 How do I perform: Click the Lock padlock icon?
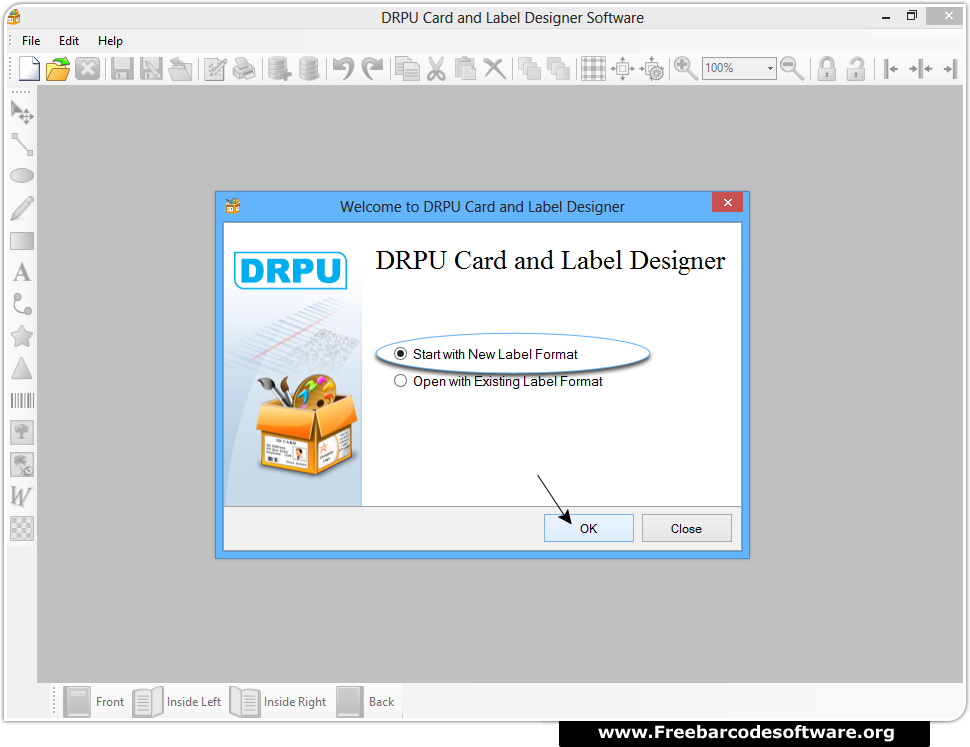click(x=826, y=69)
